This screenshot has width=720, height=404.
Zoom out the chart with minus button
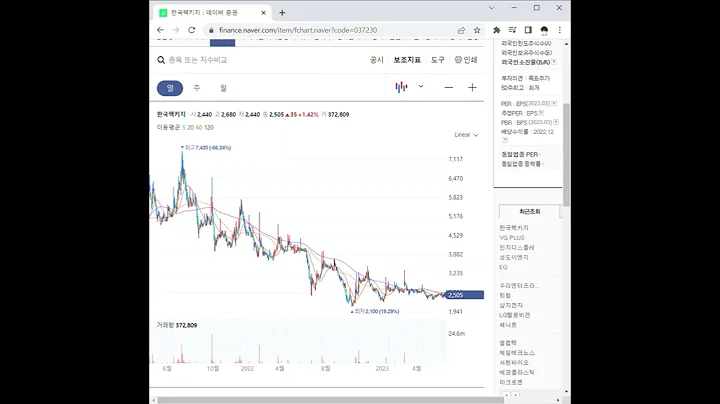(x=449, y=88)
